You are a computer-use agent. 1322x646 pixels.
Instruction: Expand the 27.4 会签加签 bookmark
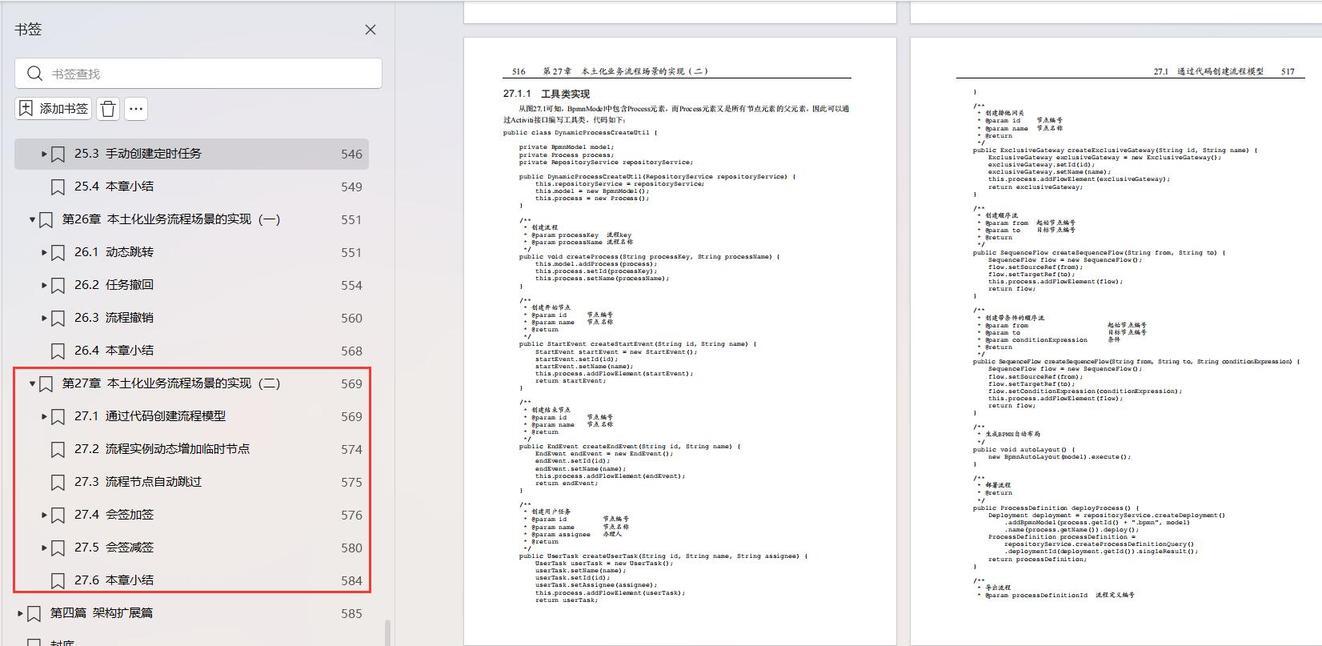[44, 515]
